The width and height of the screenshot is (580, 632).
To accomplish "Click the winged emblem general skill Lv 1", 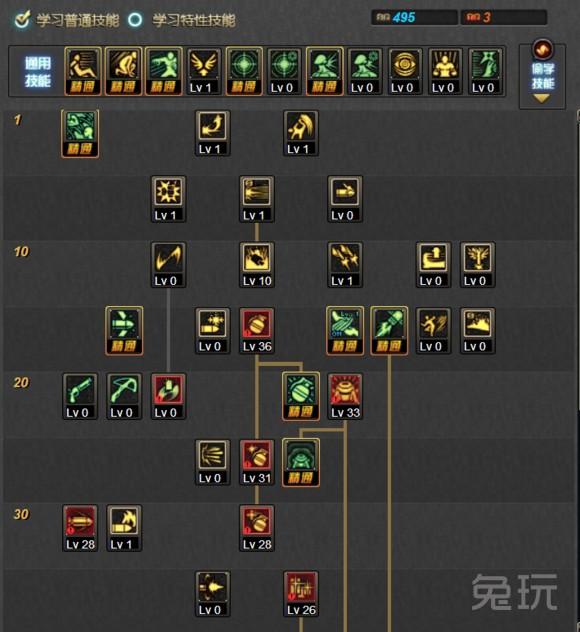I will tap(204, 71).
